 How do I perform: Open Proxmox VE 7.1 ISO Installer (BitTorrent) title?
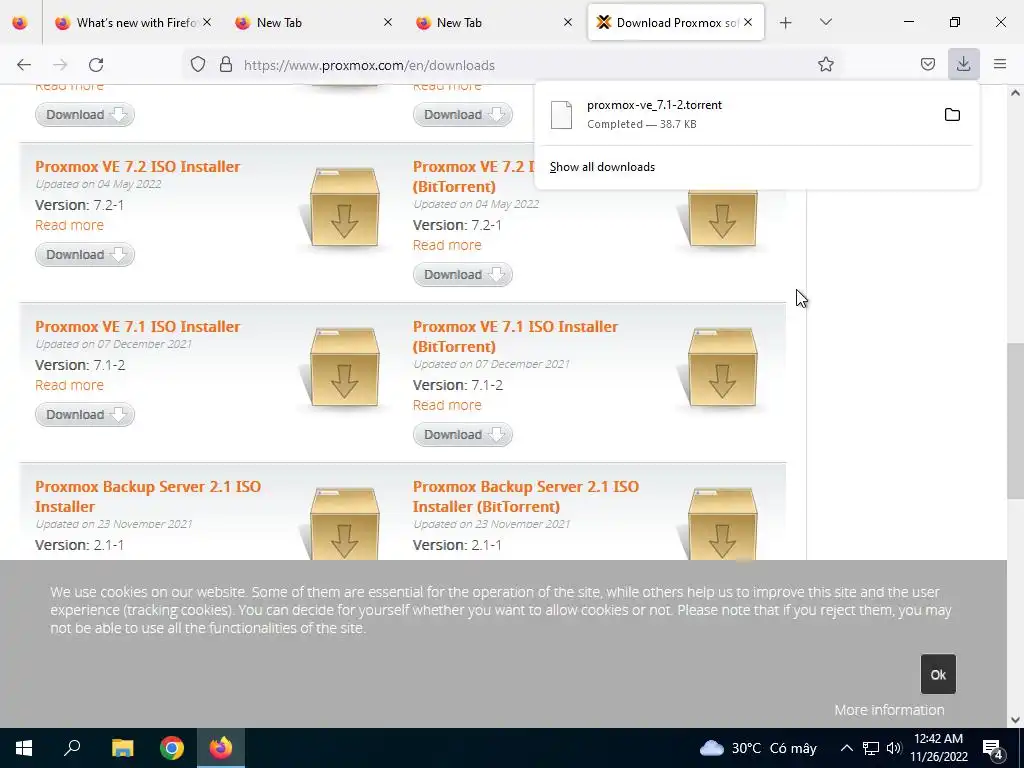pos(515,336)
